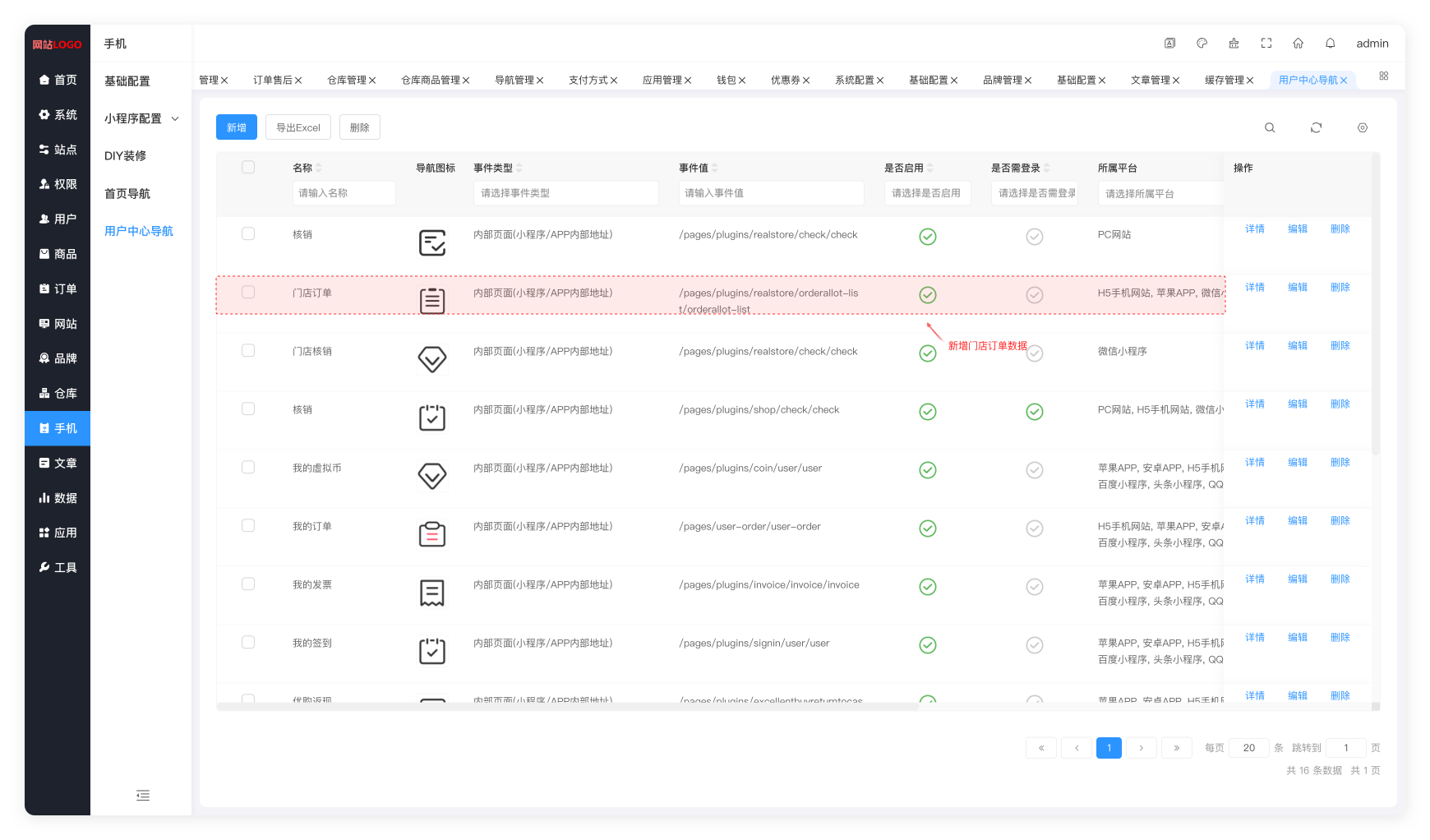This screenshot has height=840, width=1430.
Task: Expand the 小程序配置 submenu
Action: point(141,118)
